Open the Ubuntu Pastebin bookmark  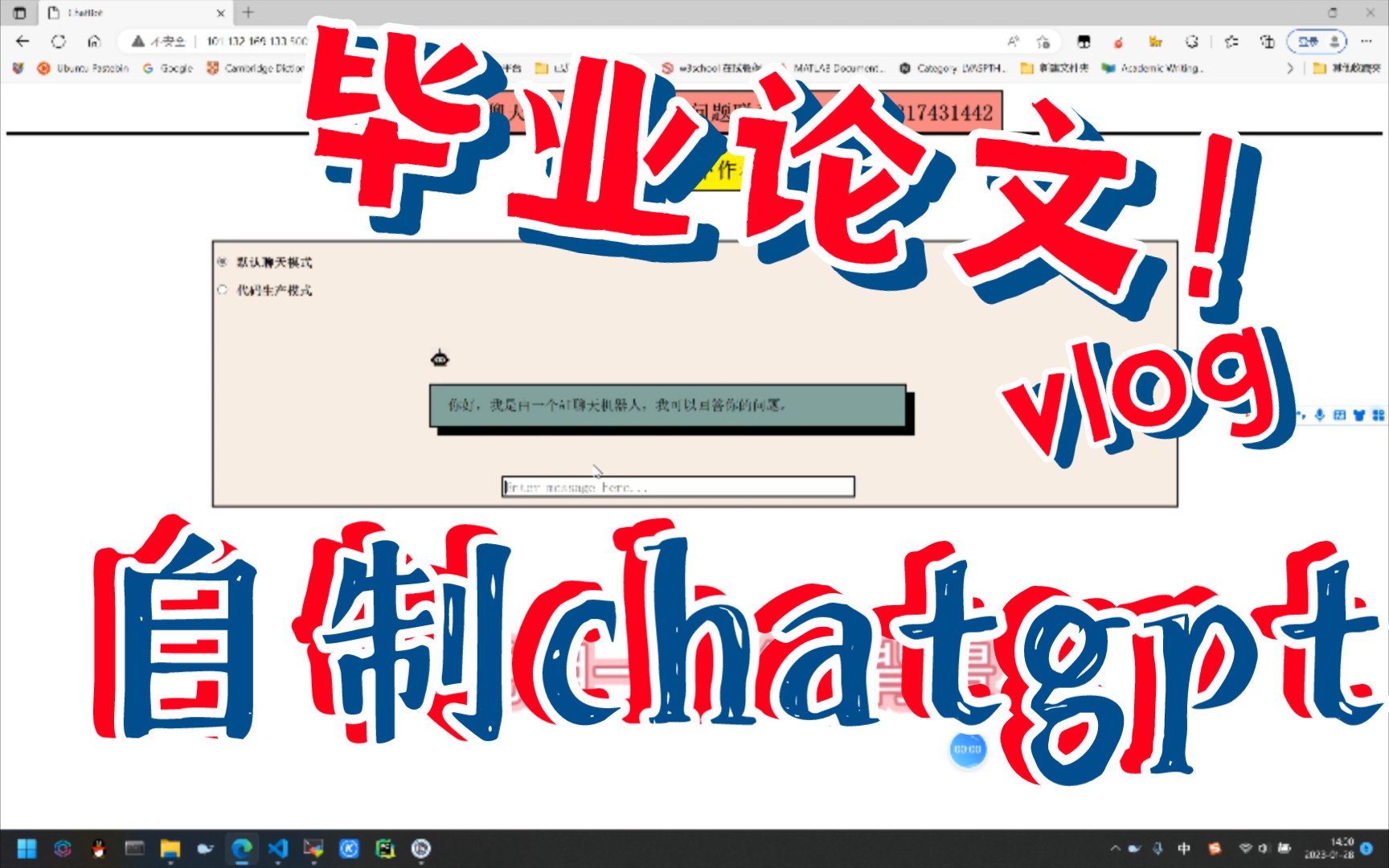84,68
